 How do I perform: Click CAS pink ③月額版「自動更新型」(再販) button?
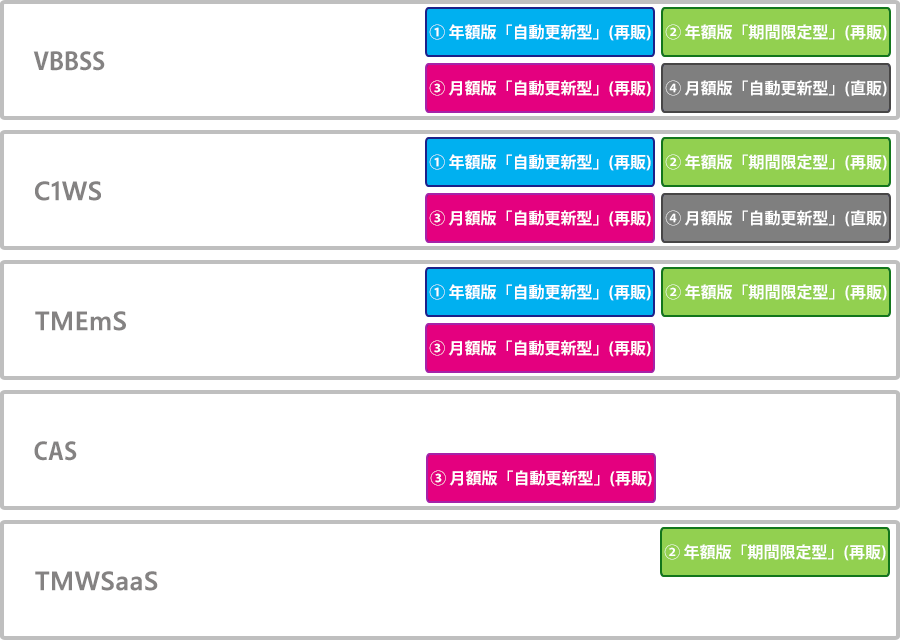pos(541,478)
